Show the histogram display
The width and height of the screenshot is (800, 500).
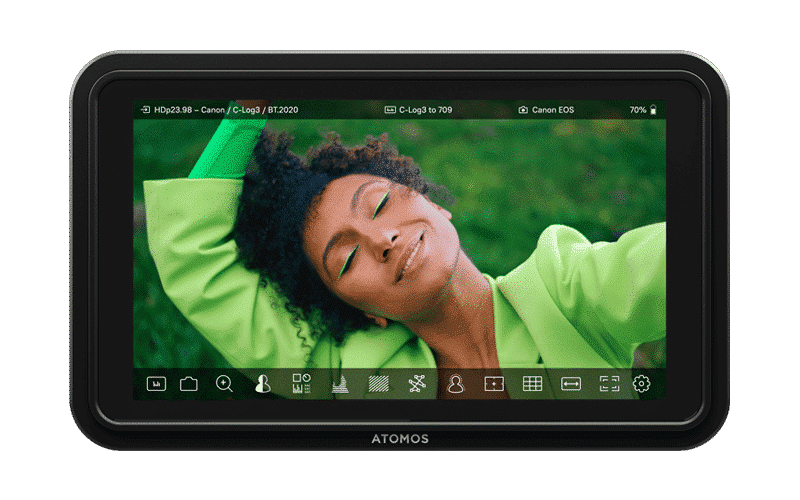tap(340, 383)
